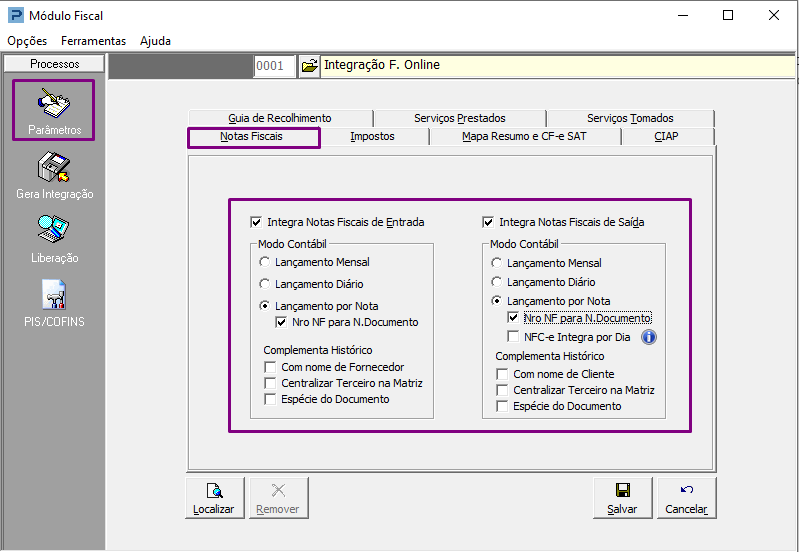Click the disabled Remover button

click(278, 498)
